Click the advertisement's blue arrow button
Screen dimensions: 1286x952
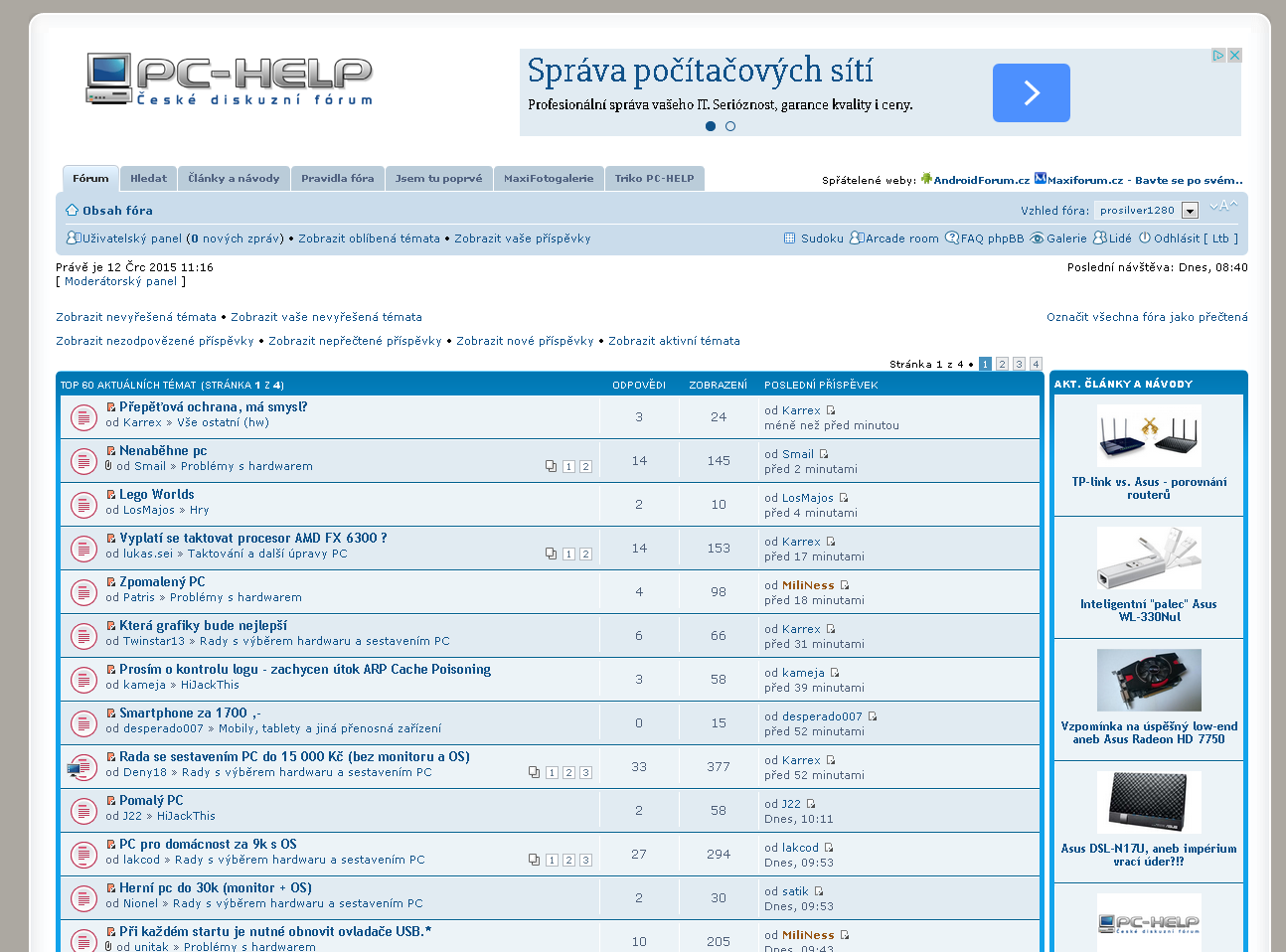[x=1031, y=93]
